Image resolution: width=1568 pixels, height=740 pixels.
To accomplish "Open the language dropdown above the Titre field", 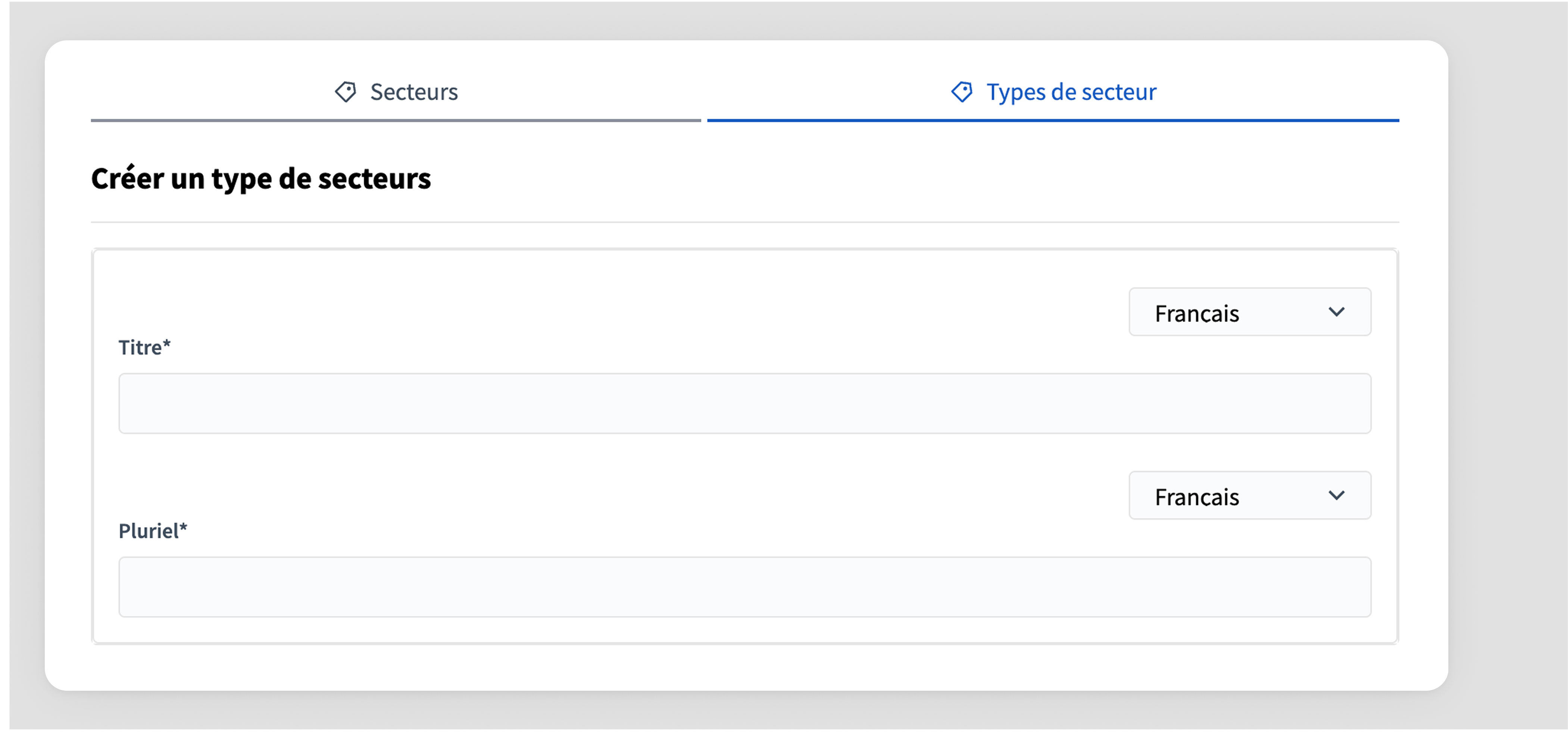I will (1250, 312).
